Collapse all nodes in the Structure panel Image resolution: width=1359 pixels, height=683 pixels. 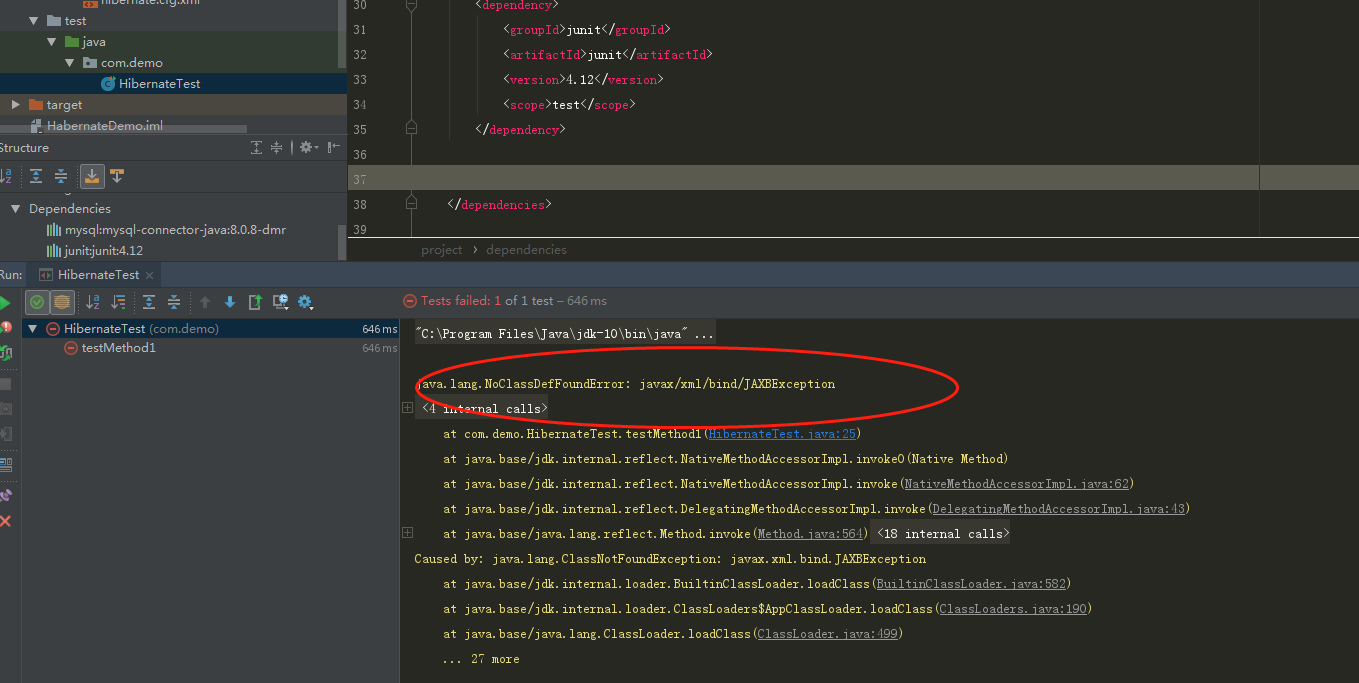click(60, 176)
